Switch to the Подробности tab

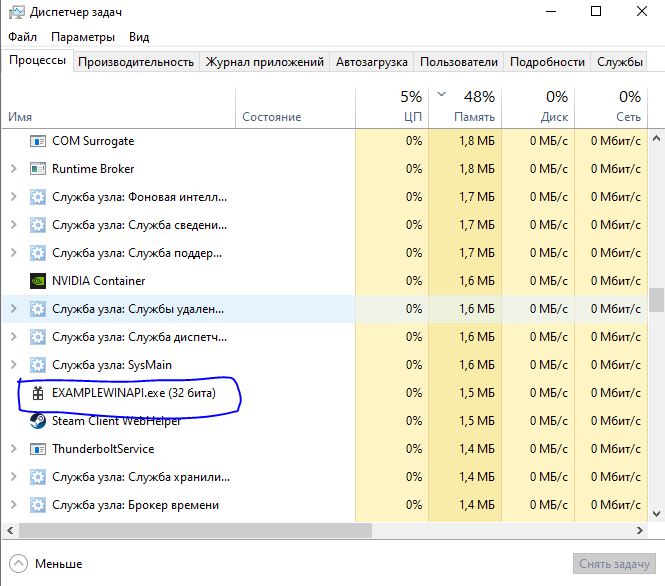(547, 62)
